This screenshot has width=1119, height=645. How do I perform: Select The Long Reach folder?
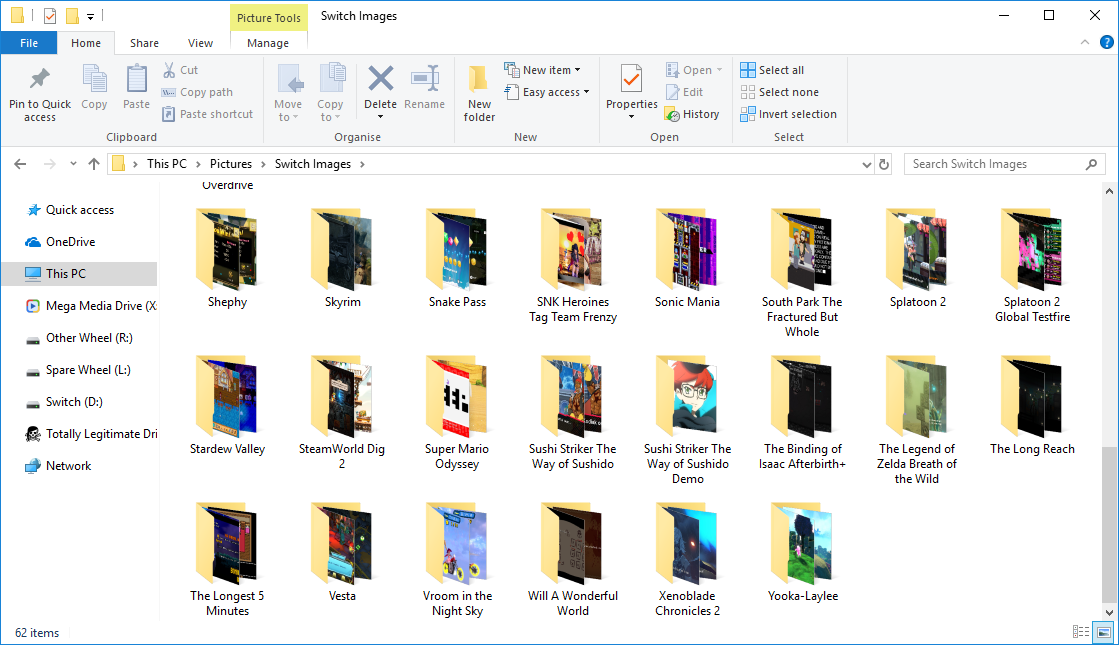(1032, 405)
